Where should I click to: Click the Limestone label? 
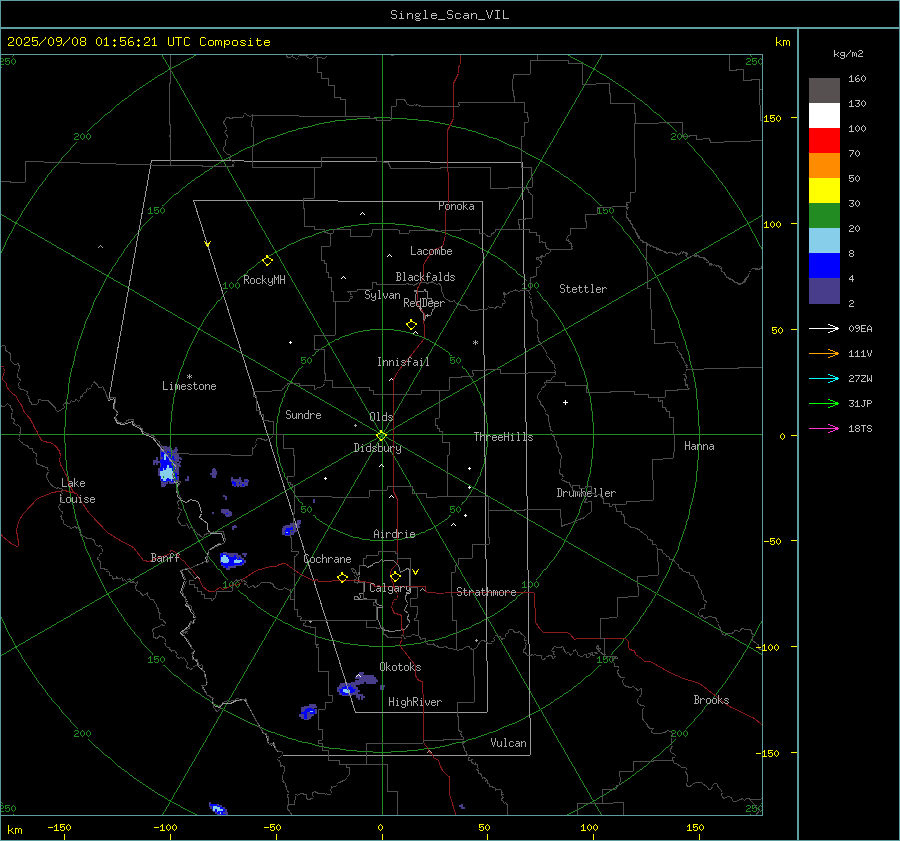189,386
